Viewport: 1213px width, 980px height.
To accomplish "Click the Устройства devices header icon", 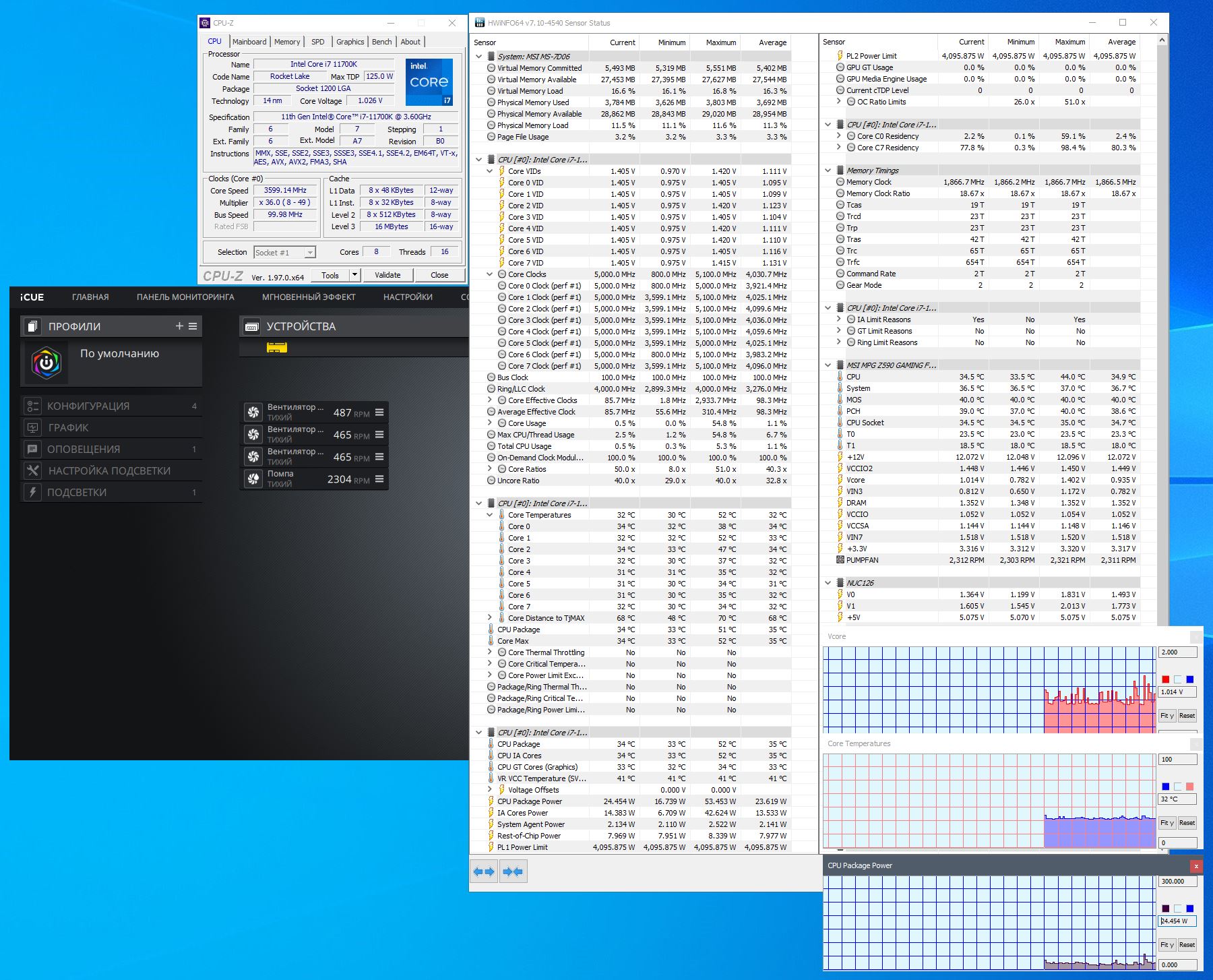I will pyautogui.click(x=252, y=327).
